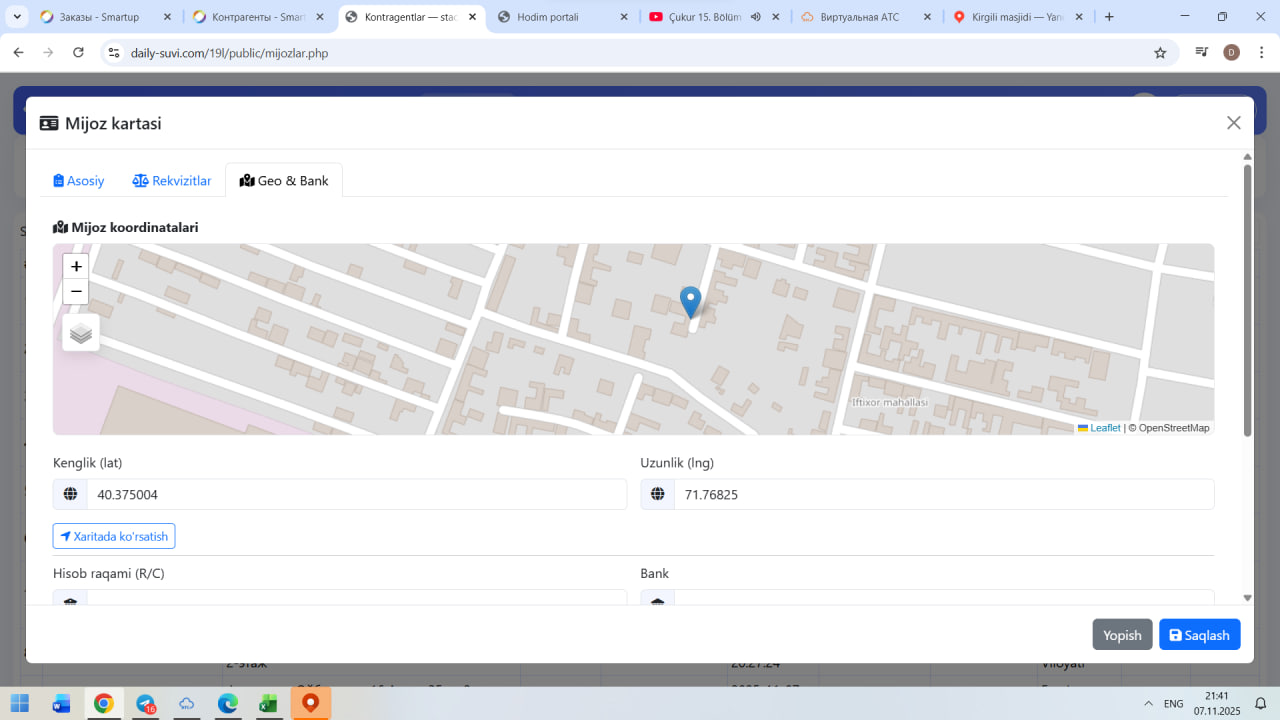Click the Kenglik (lat) input field
This screenshot has width=1280, height=720.
(356, 494)
